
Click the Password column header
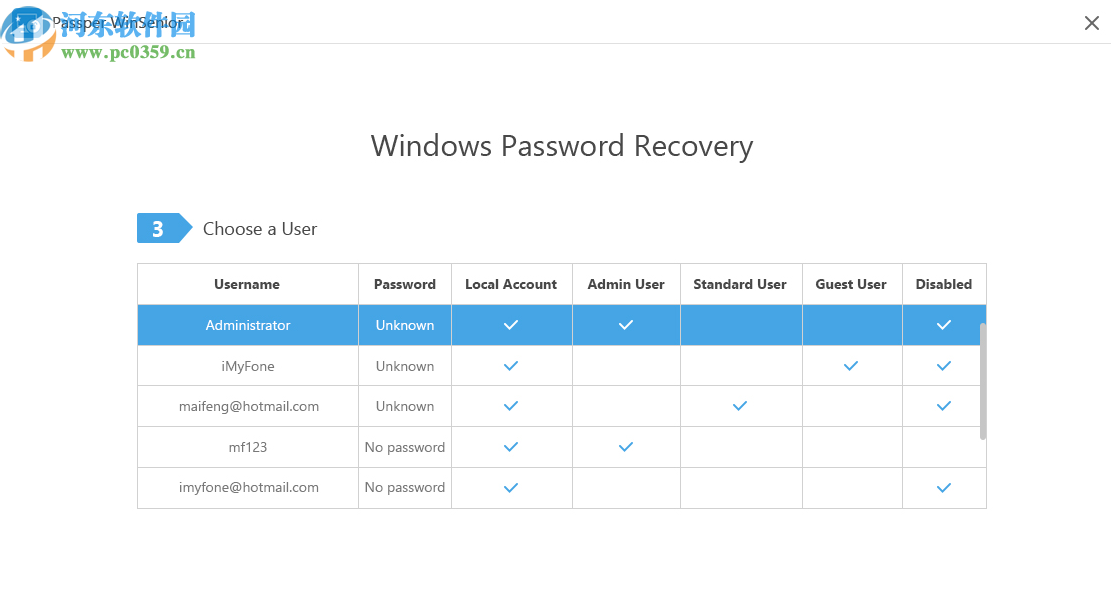point(405,284)
